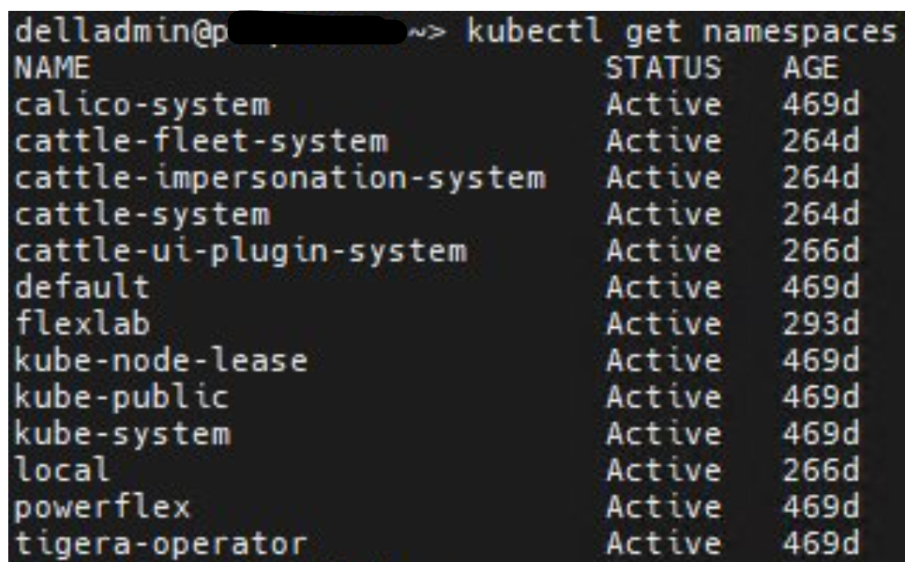
Task: Click the NAME column header
Action: click(52, 68)
